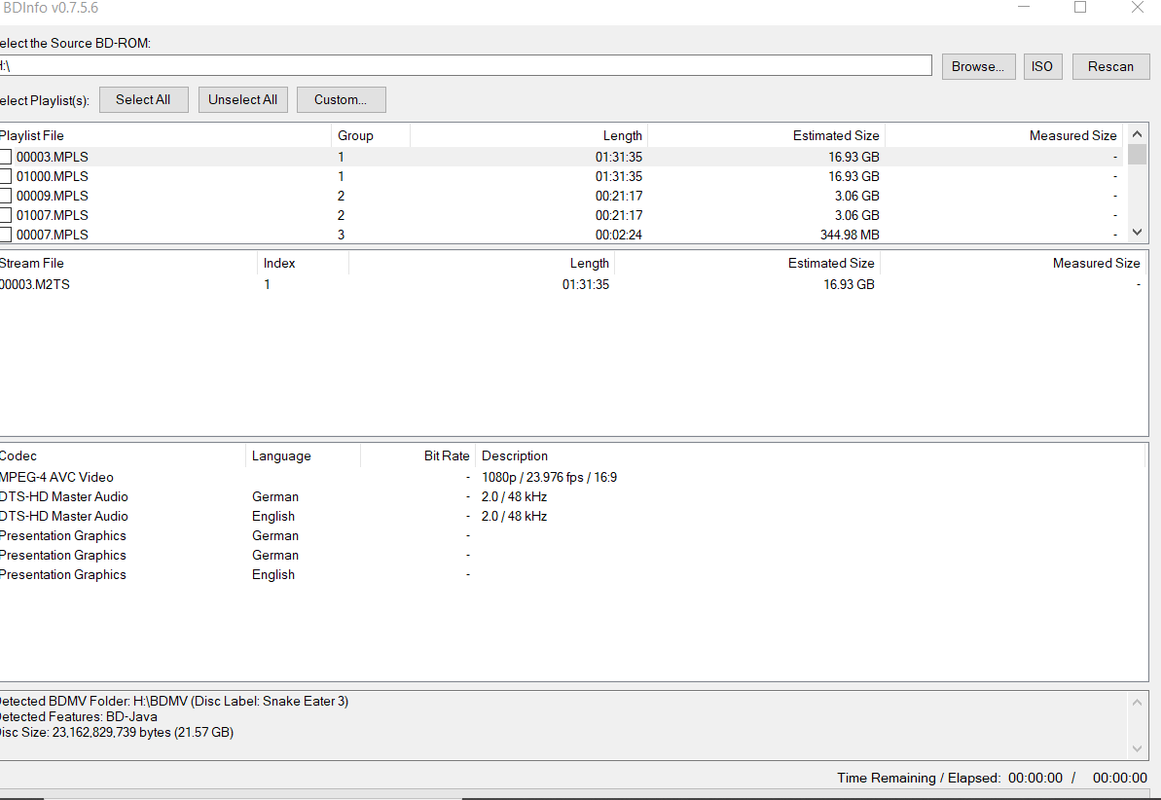Rescan the source disc

(1111, 67)
